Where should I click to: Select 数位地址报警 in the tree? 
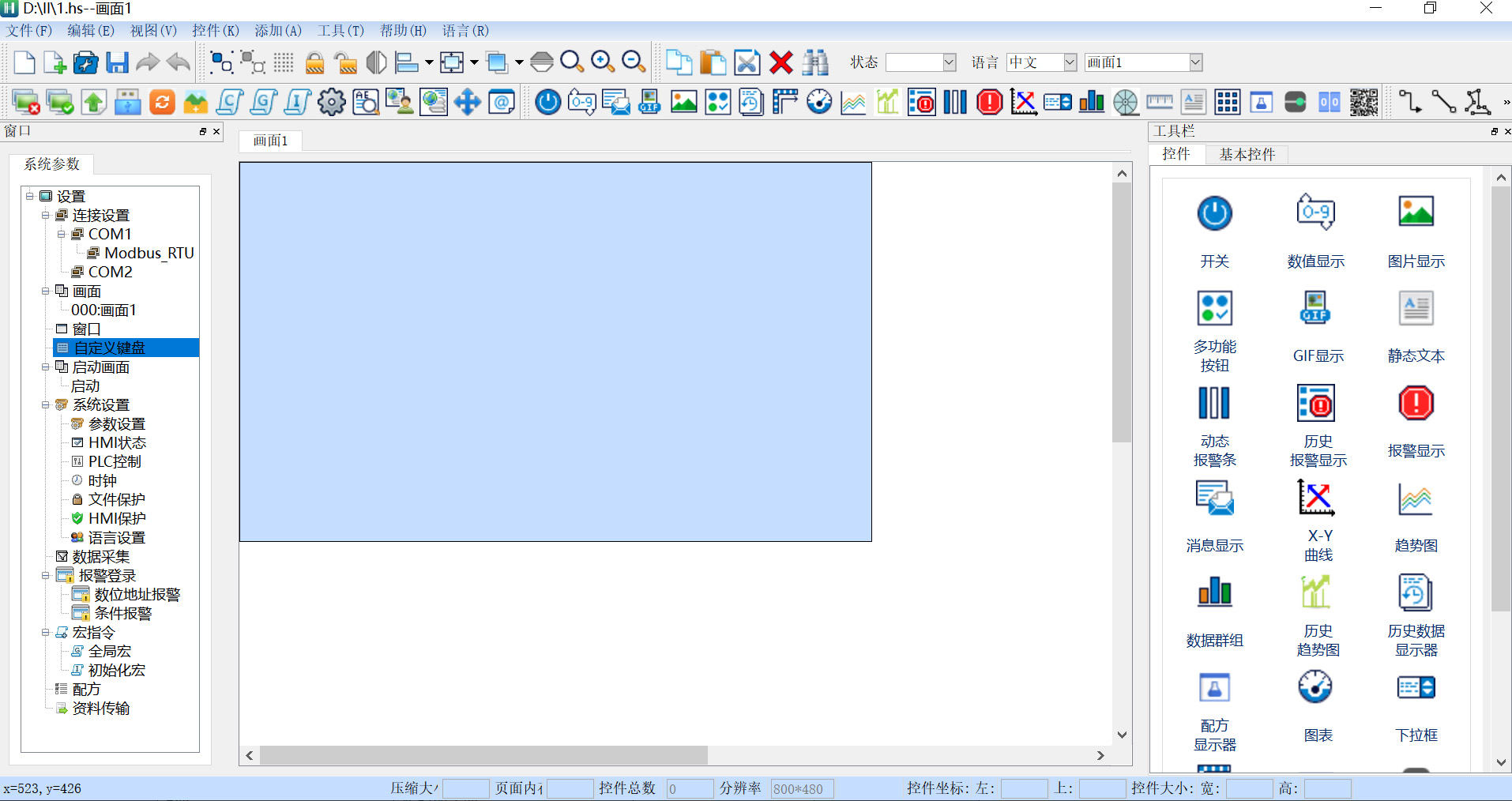pos(137,595)
